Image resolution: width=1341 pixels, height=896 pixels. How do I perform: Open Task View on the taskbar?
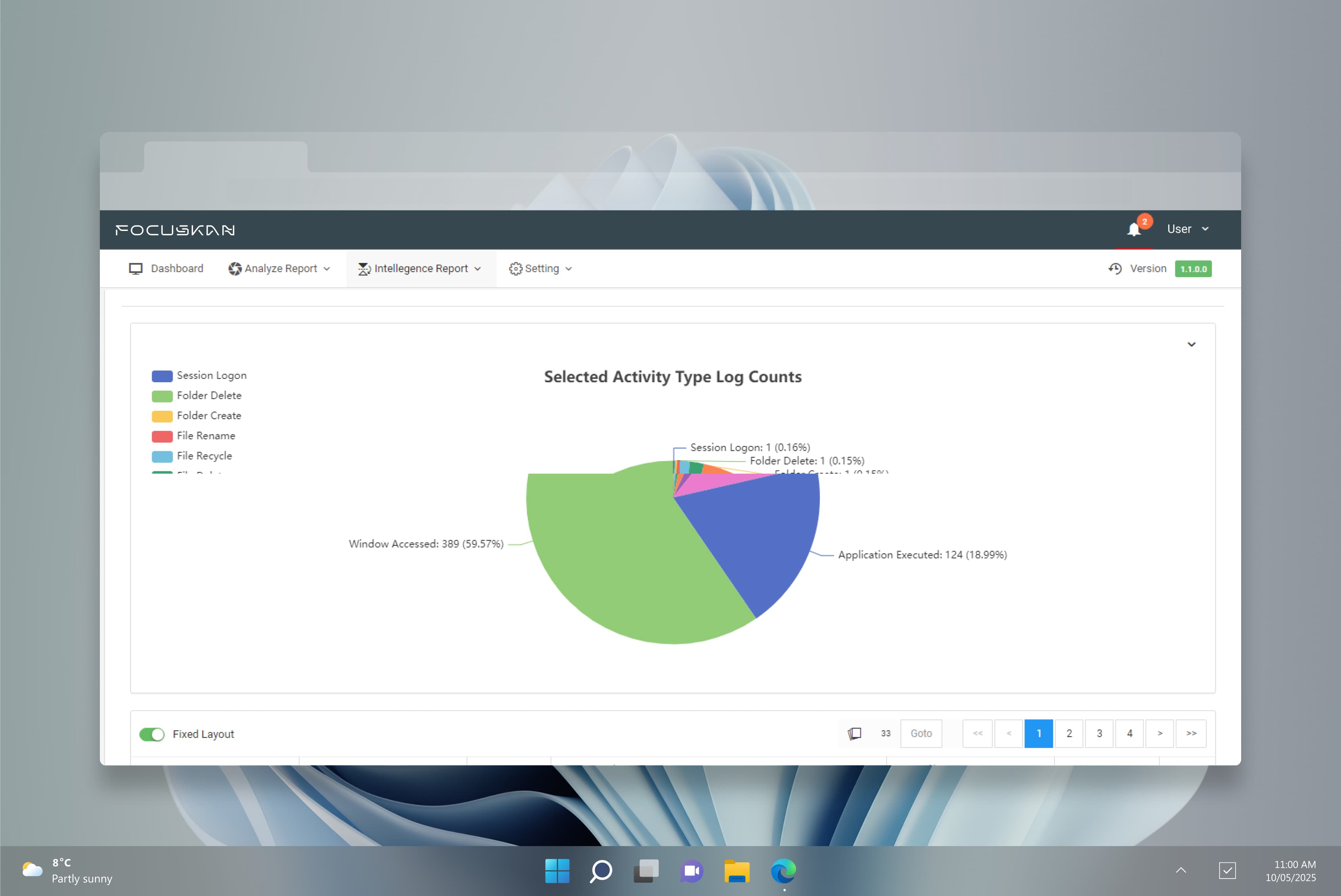click(x=646, y=871)
